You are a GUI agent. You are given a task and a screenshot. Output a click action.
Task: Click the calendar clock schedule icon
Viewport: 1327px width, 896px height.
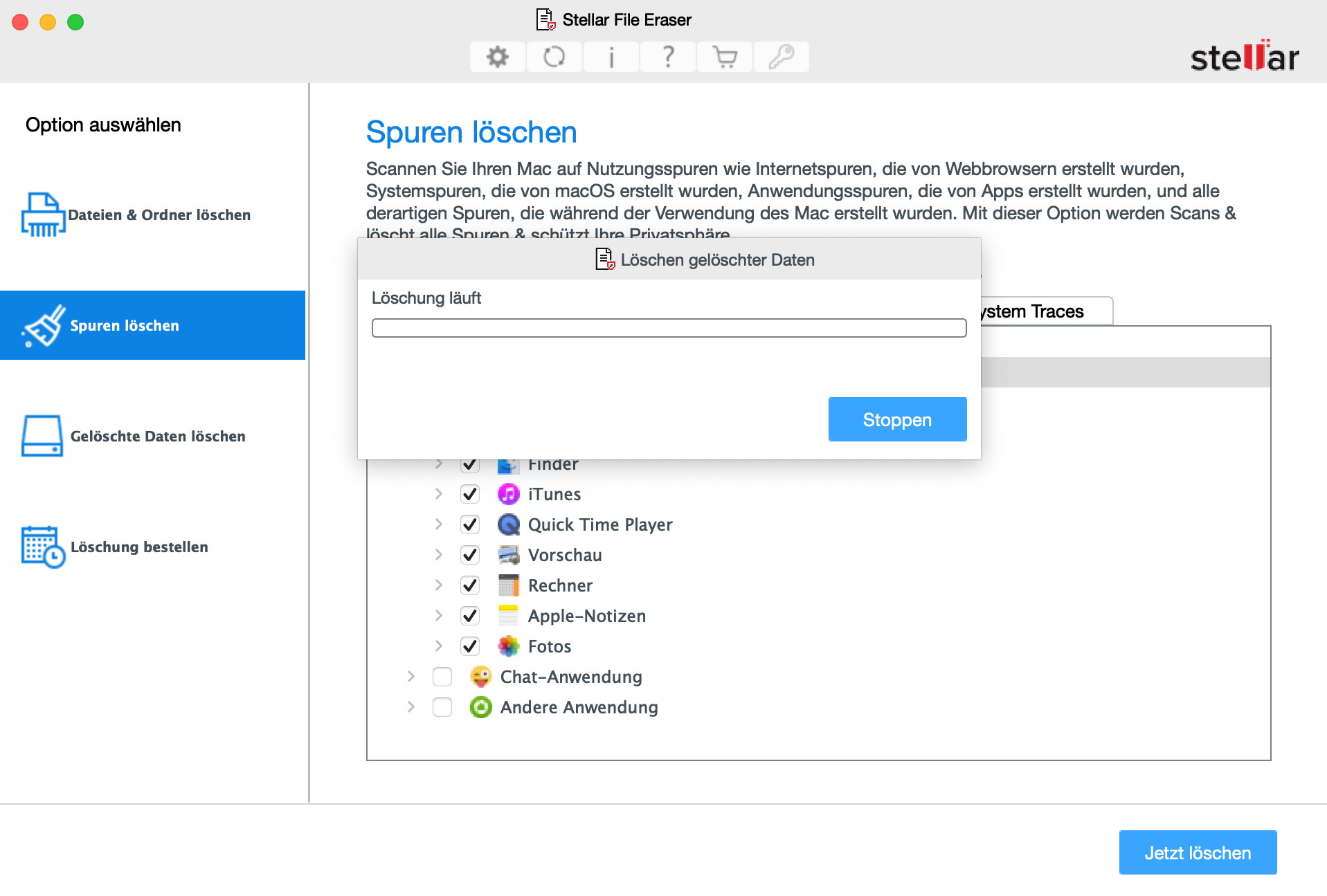coord(43,547)
